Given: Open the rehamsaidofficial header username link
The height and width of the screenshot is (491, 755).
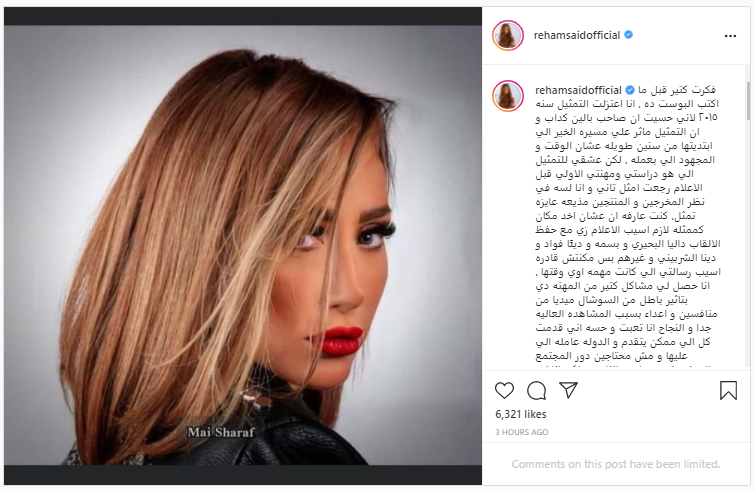Looking at the screenshot, I should tap(577, 35).
